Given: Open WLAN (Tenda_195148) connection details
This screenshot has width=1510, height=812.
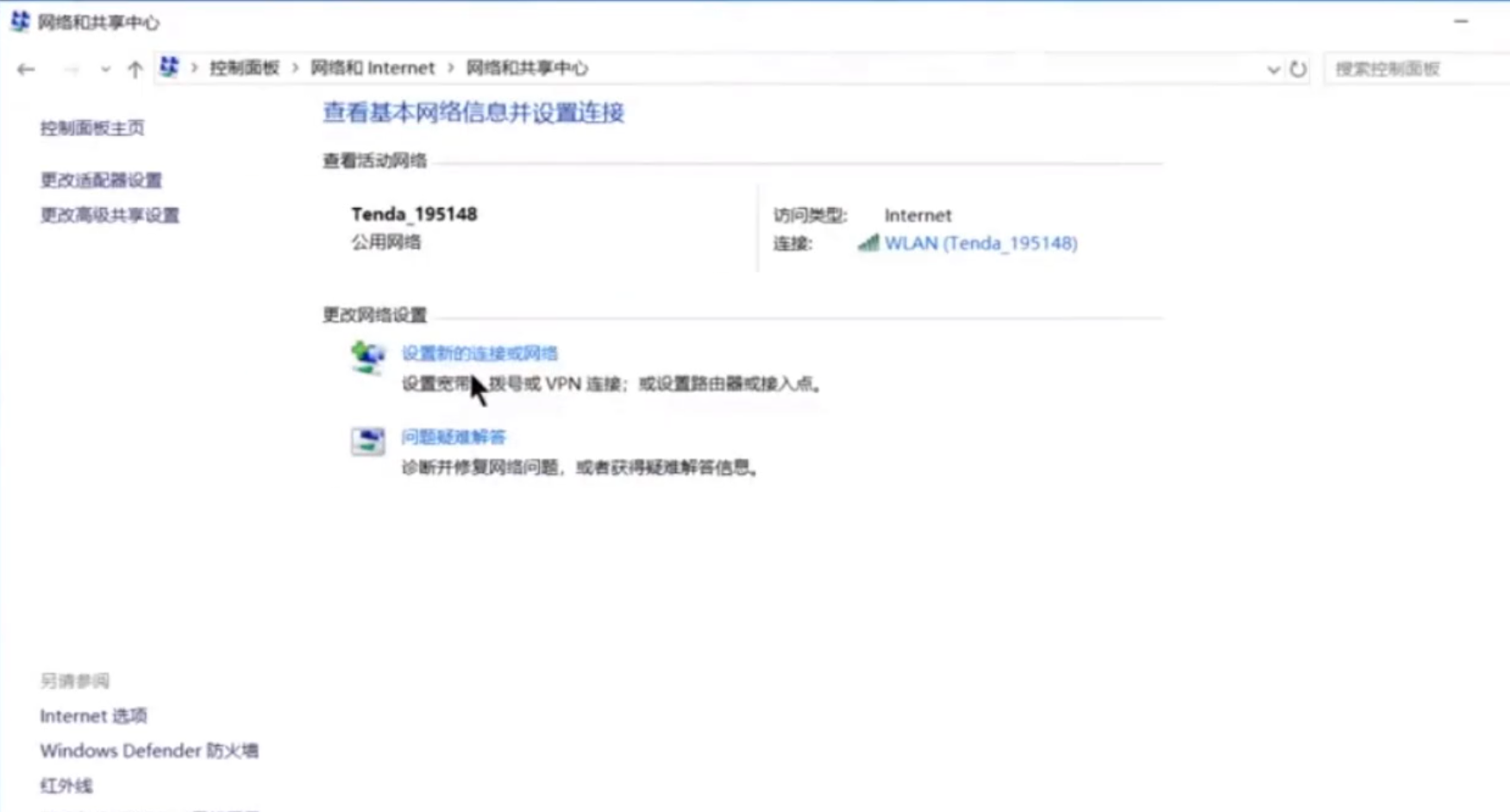Looking at the screenshot, I should 979,244.
